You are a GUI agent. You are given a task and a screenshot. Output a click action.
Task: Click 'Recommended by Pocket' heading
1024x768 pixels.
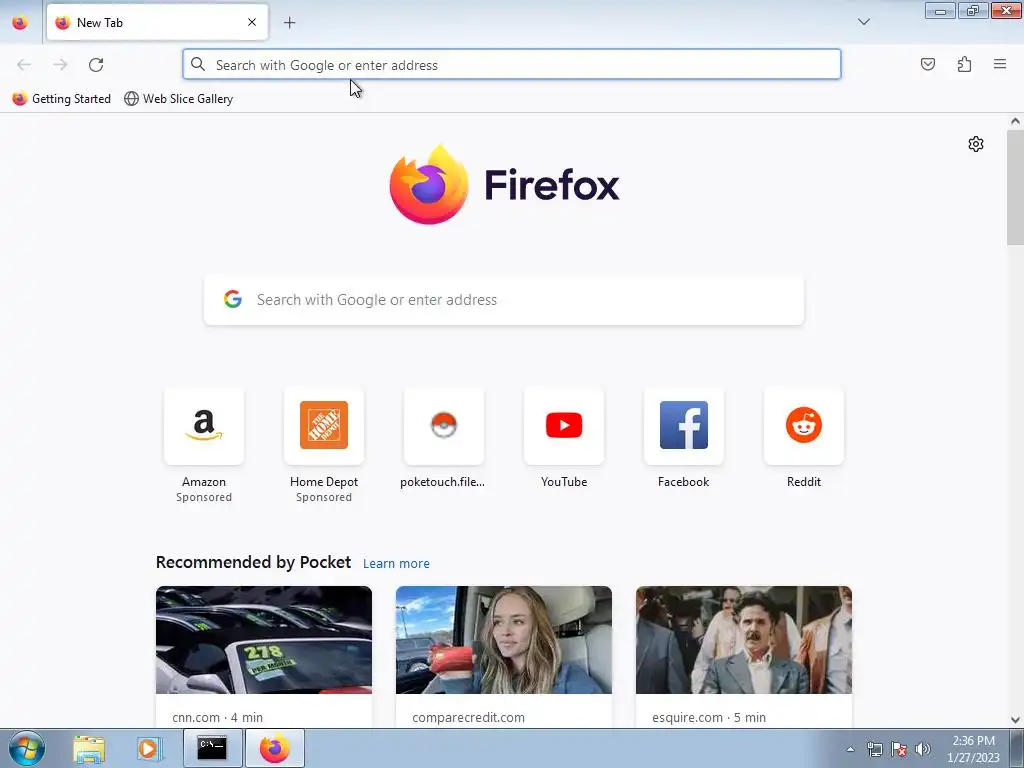coord(253,562)
